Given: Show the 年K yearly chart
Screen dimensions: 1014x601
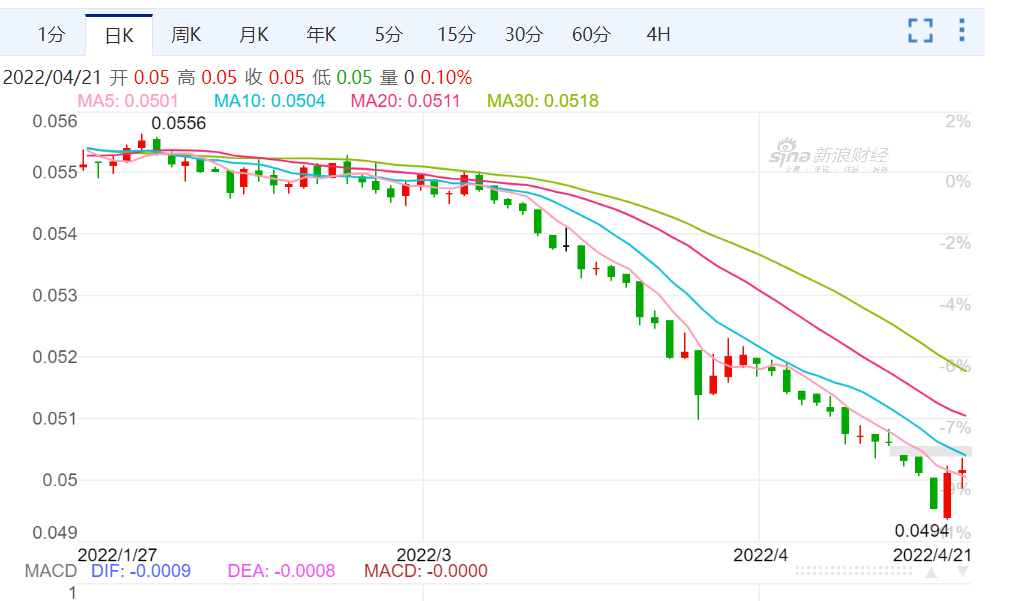Looking at the screenshot, I should coord(321,35).
